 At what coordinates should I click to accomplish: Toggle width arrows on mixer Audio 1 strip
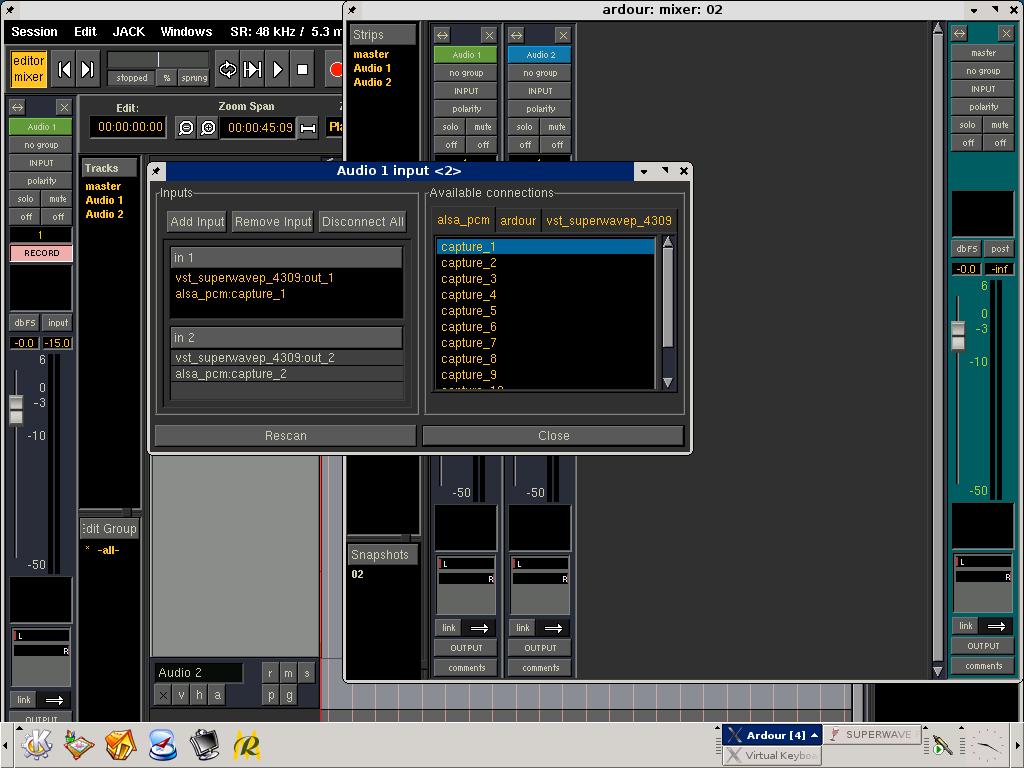click(x=442, y=35)
